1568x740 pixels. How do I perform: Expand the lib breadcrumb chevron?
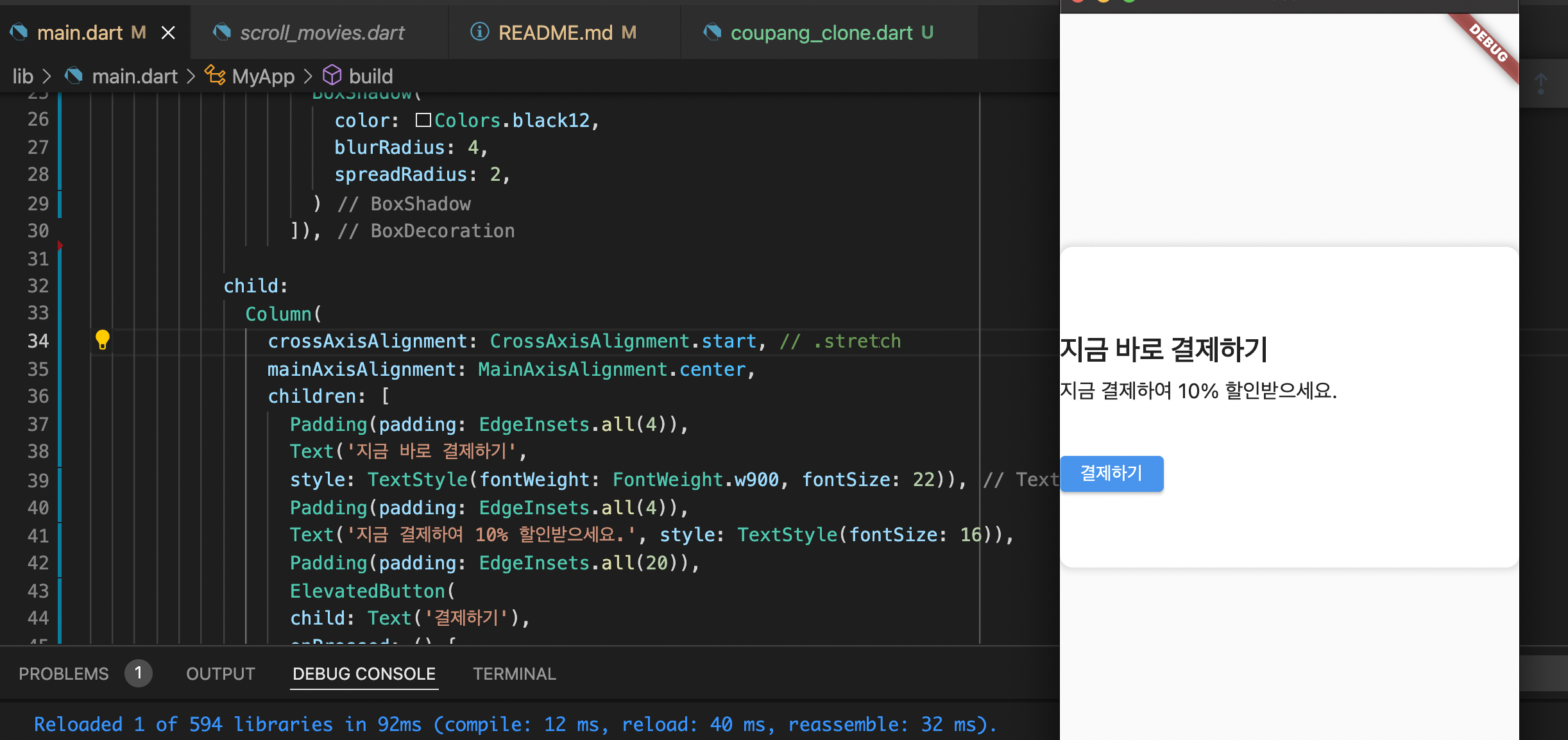pos(47,76)
